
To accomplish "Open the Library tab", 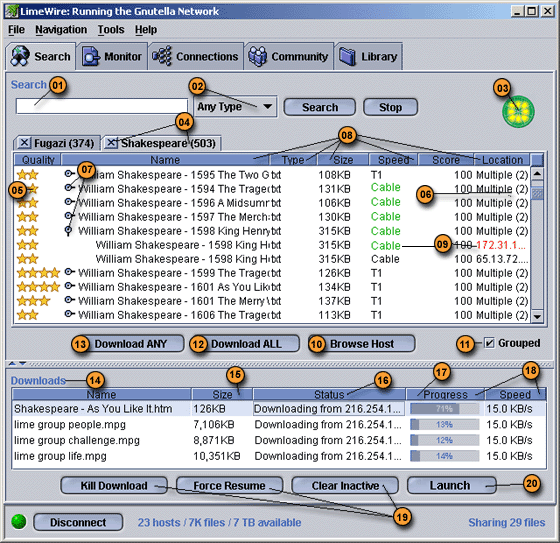I will coord(368,56).
